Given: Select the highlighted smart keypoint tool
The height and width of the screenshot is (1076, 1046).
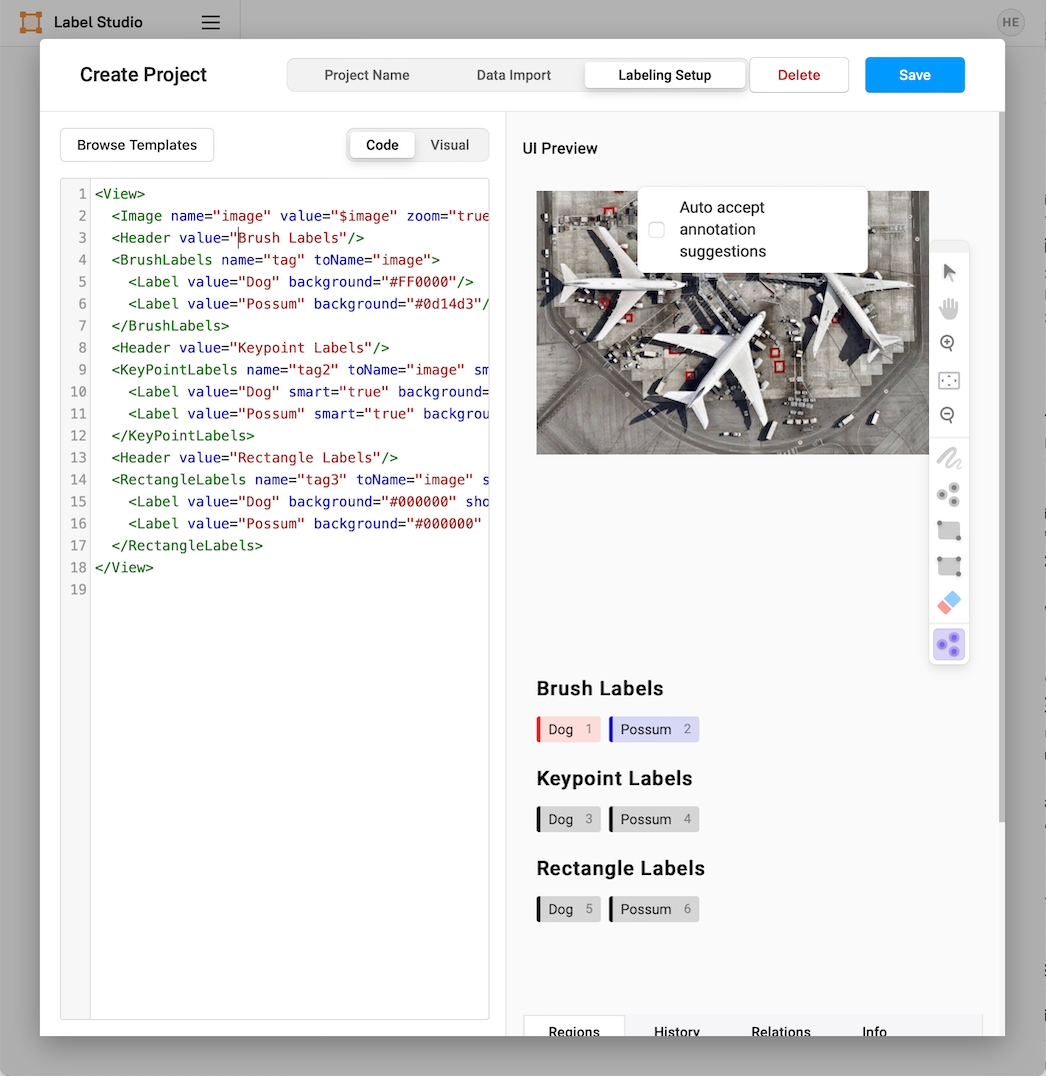Looking at the screenshot, I should pyautogui.click(x=949, y=644).
